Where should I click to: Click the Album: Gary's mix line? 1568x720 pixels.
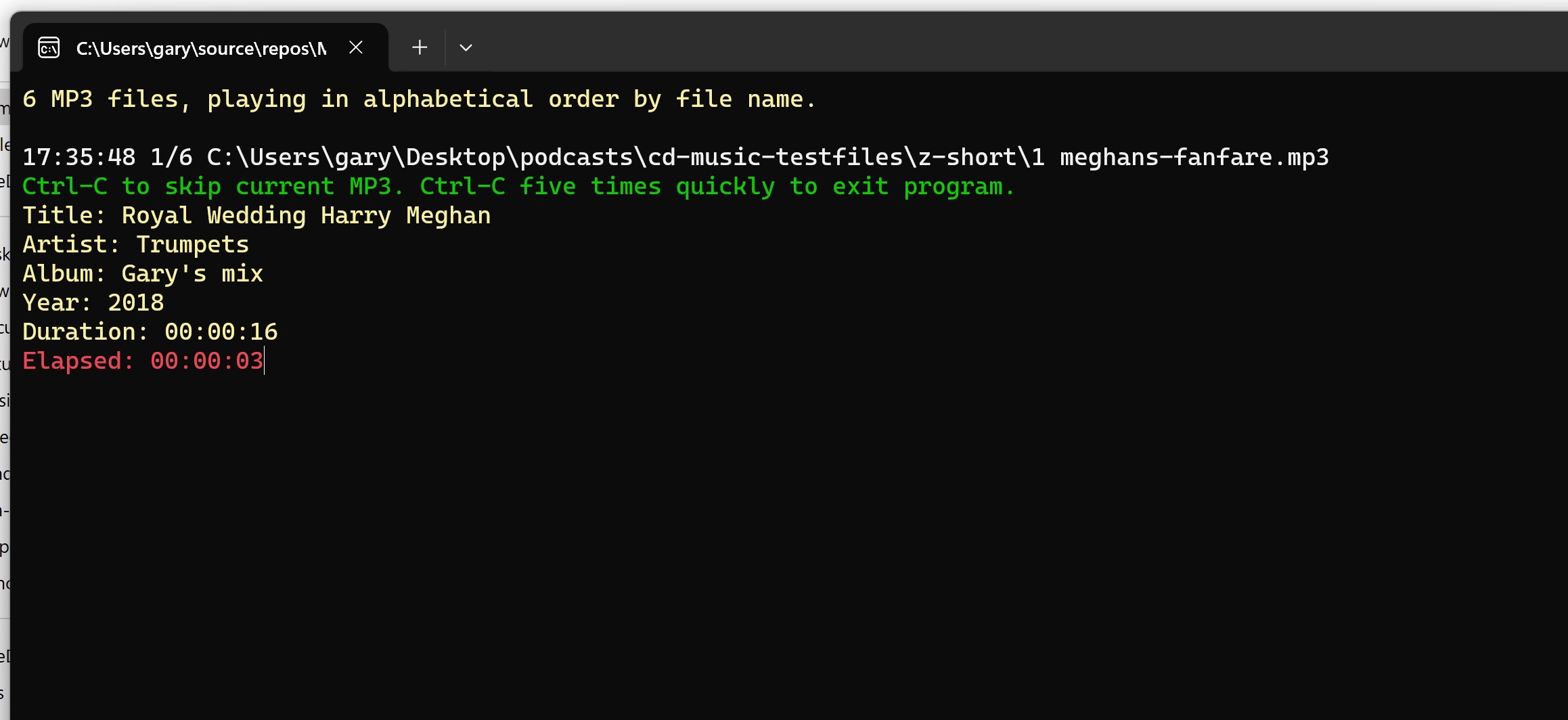pyautogui.click(x=143, y=274)
